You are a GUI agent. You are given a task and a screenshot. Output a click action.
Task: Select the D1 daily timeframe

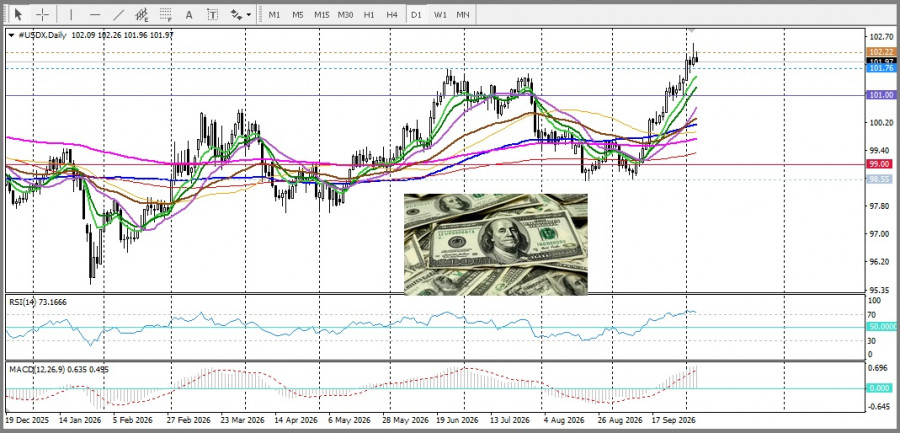[x=416, y=14]
